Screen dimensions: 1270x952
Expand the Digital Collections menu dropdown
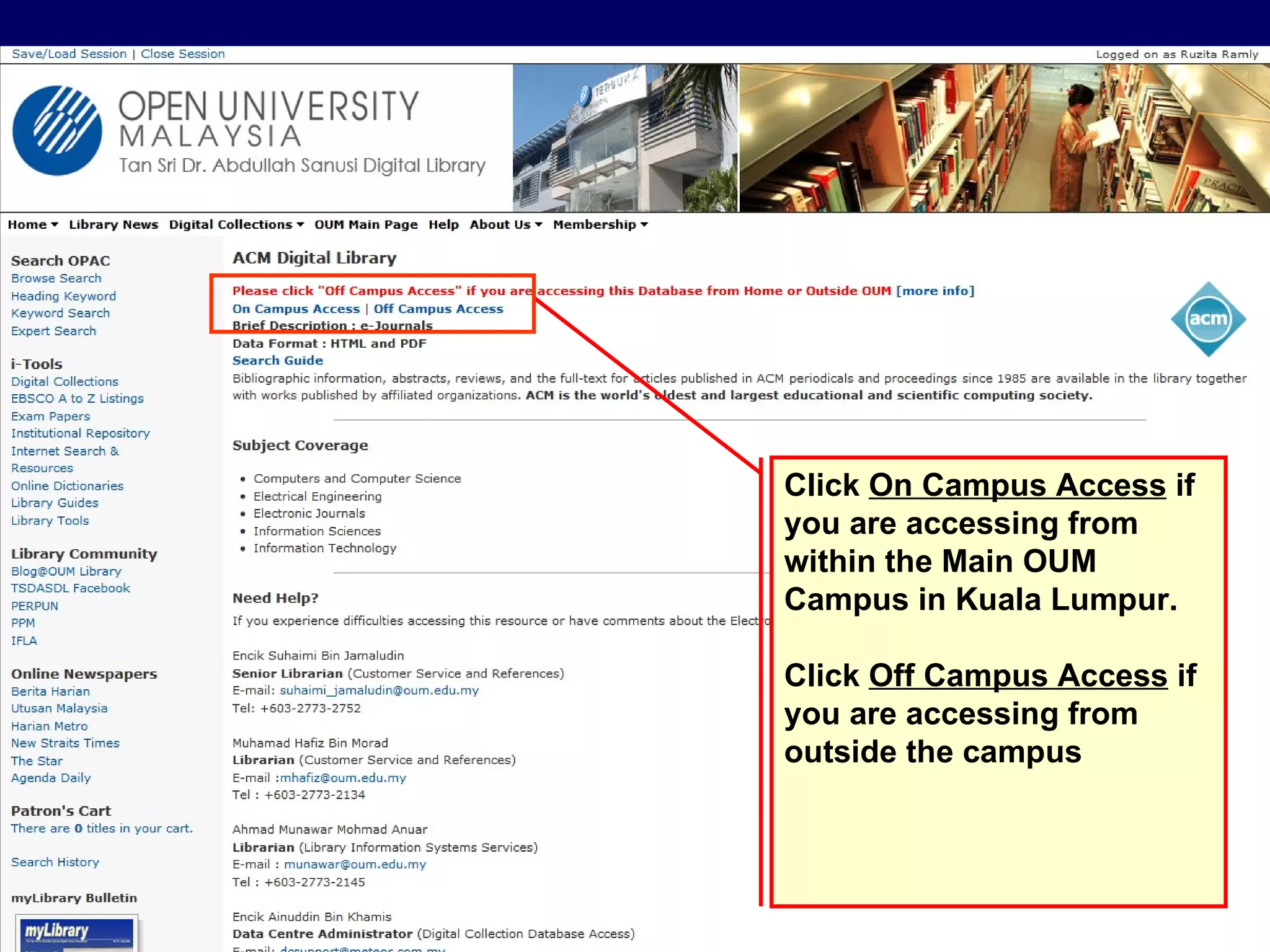click(236, 224)
